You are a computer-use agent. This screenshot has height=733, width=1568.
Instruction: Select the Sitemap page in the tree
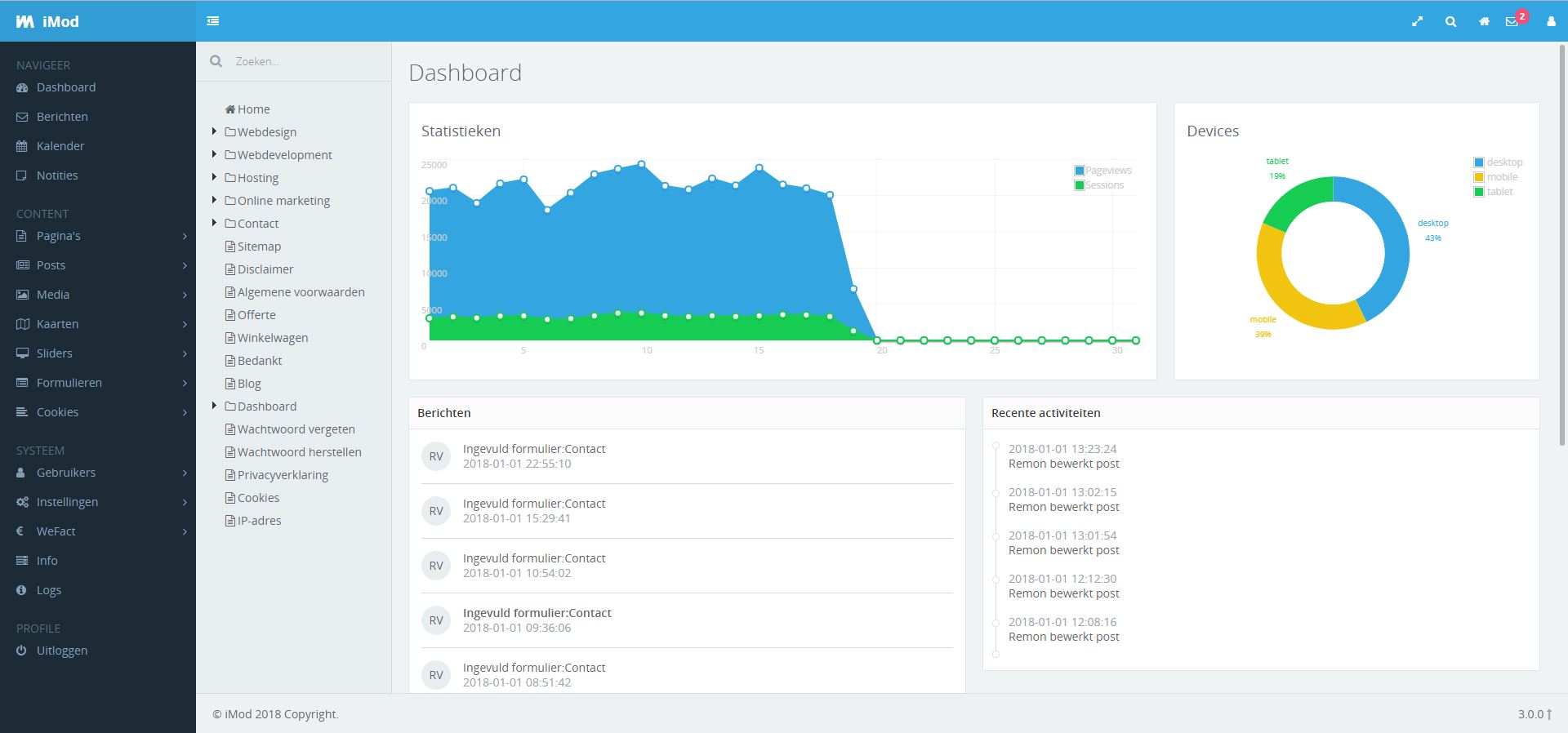(253, 247)
